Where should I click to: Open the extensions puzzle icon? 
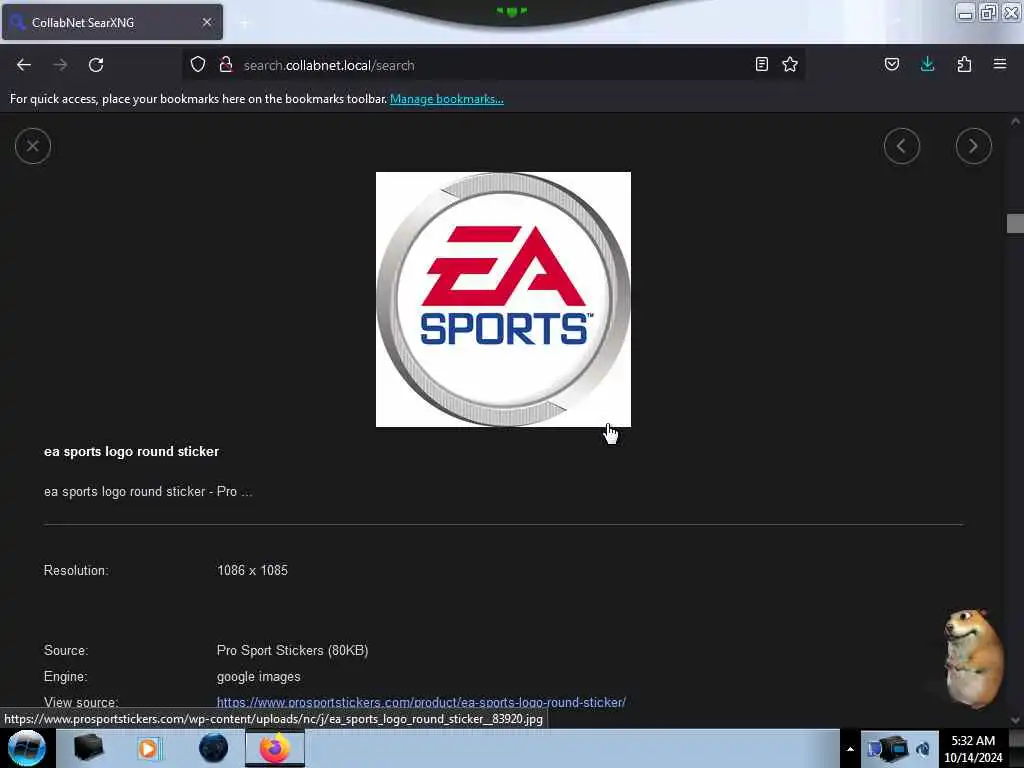point(964,64)
